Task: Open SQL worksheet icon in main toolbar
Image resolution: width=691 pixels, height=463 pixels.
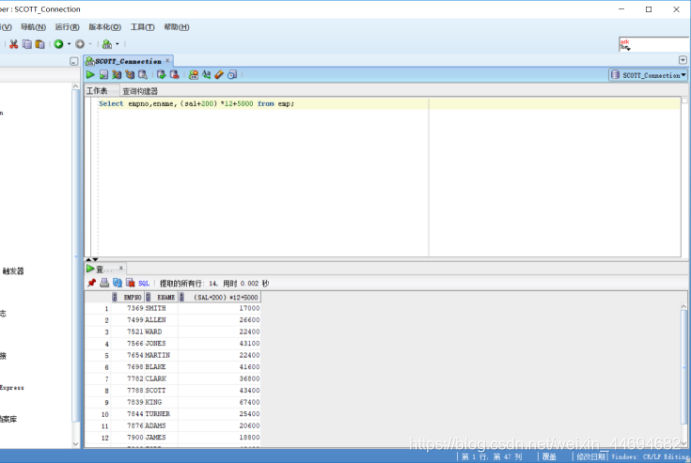Action: coord(107,44)
